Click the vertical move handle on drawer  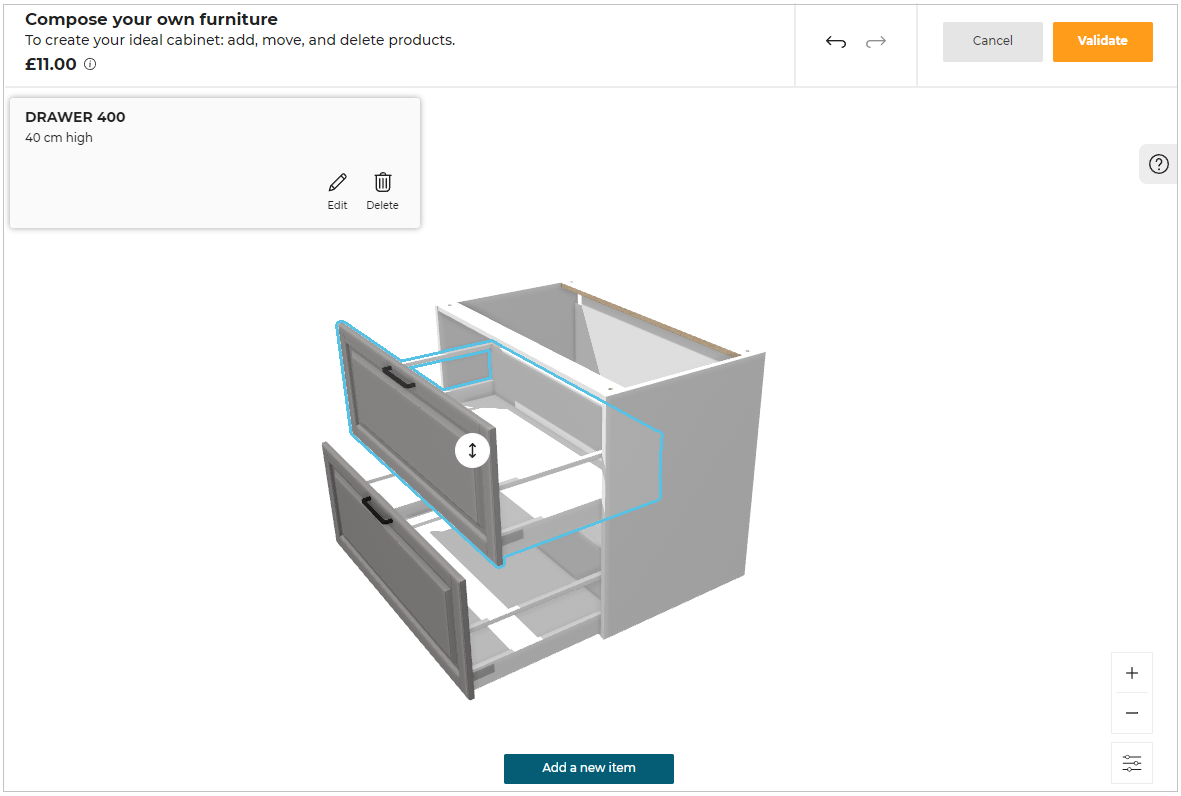coord(472,450)
